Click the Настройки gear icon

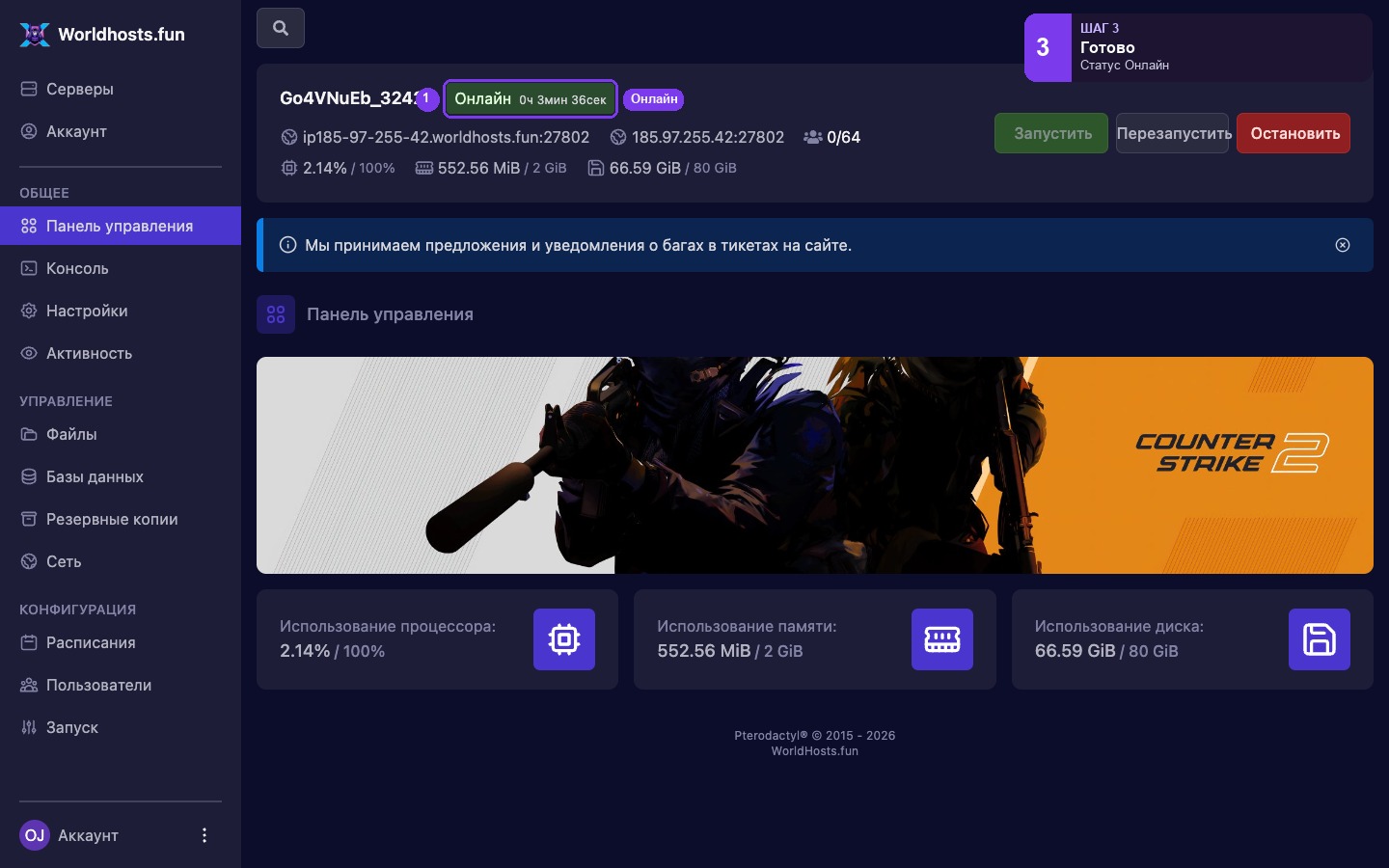(29, 311)
